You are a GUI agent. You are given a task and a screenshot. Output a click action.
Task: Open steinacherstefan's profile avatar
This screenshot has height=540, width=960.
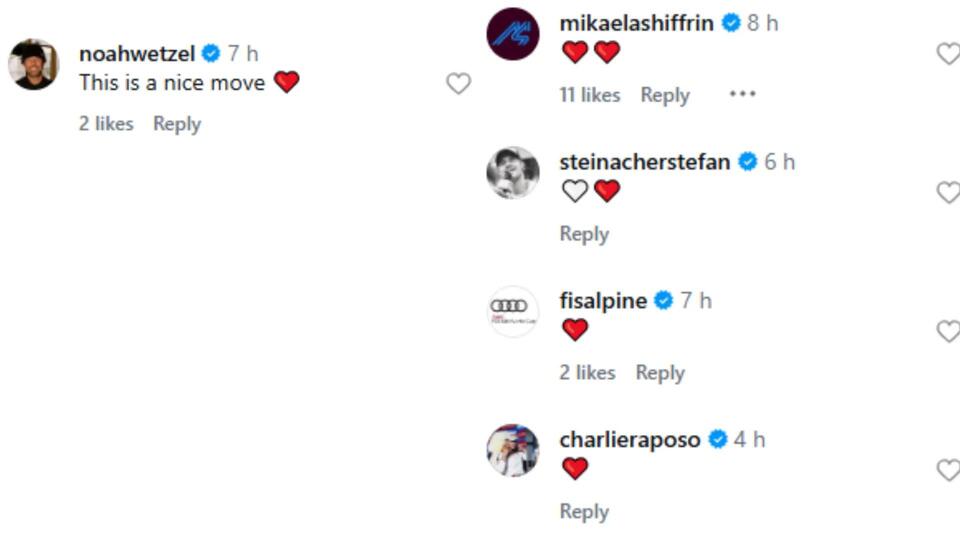coord(513,173)
